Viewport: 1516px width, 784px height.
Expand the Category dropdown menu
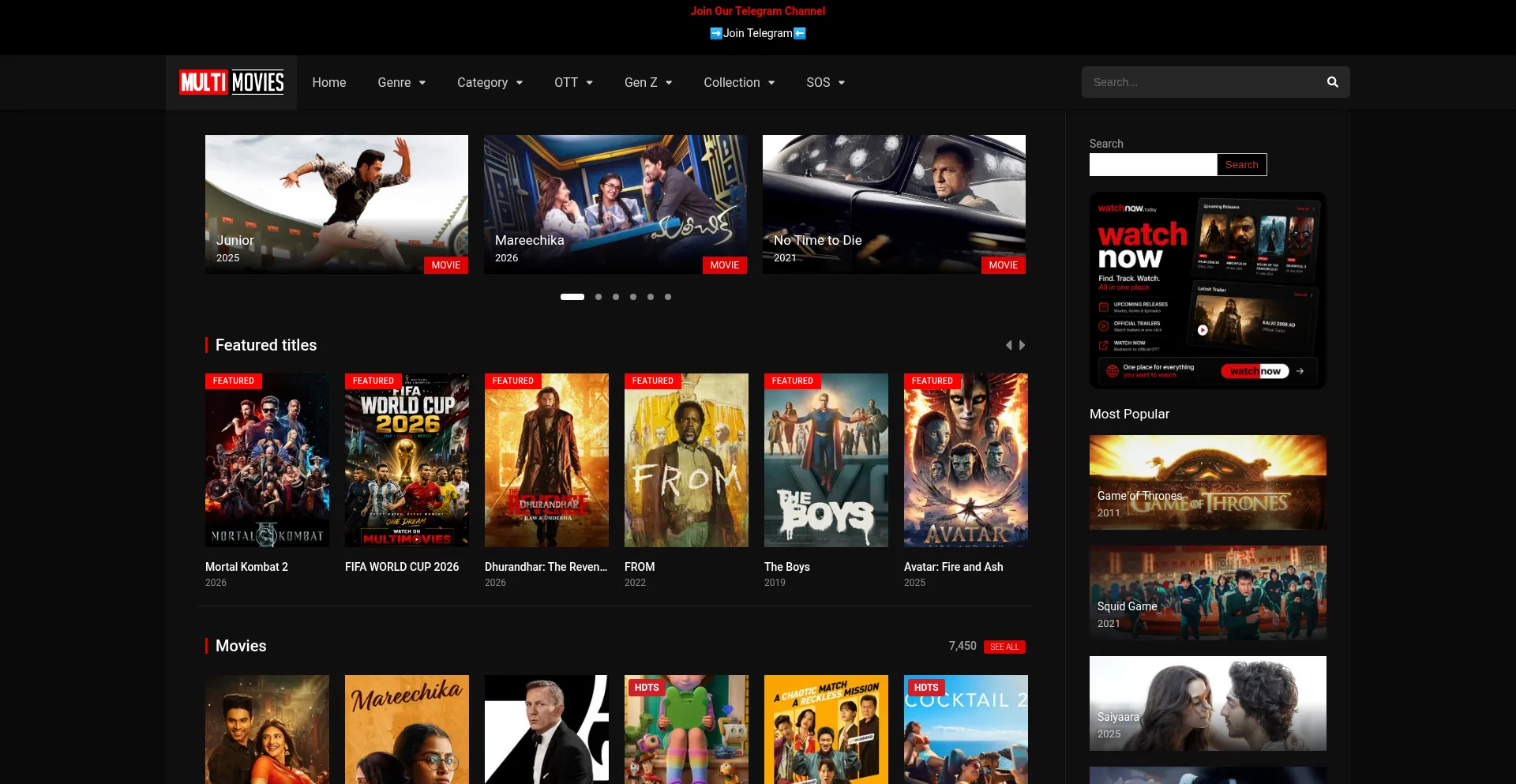490,82
